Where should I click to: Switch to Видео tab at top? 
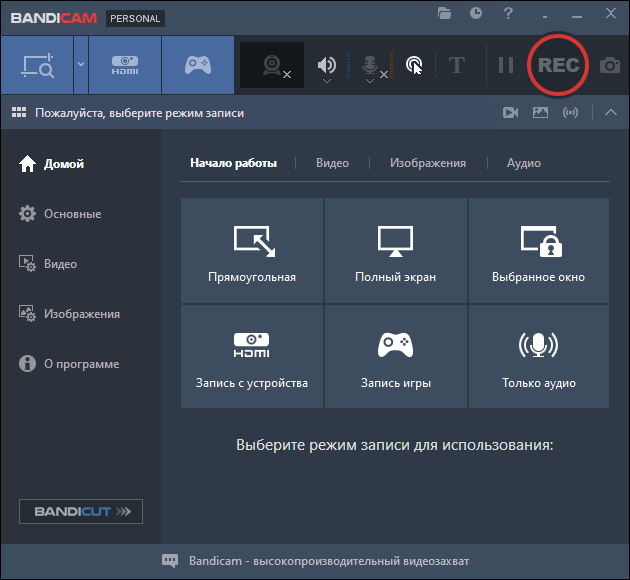(x=332, y=163)
